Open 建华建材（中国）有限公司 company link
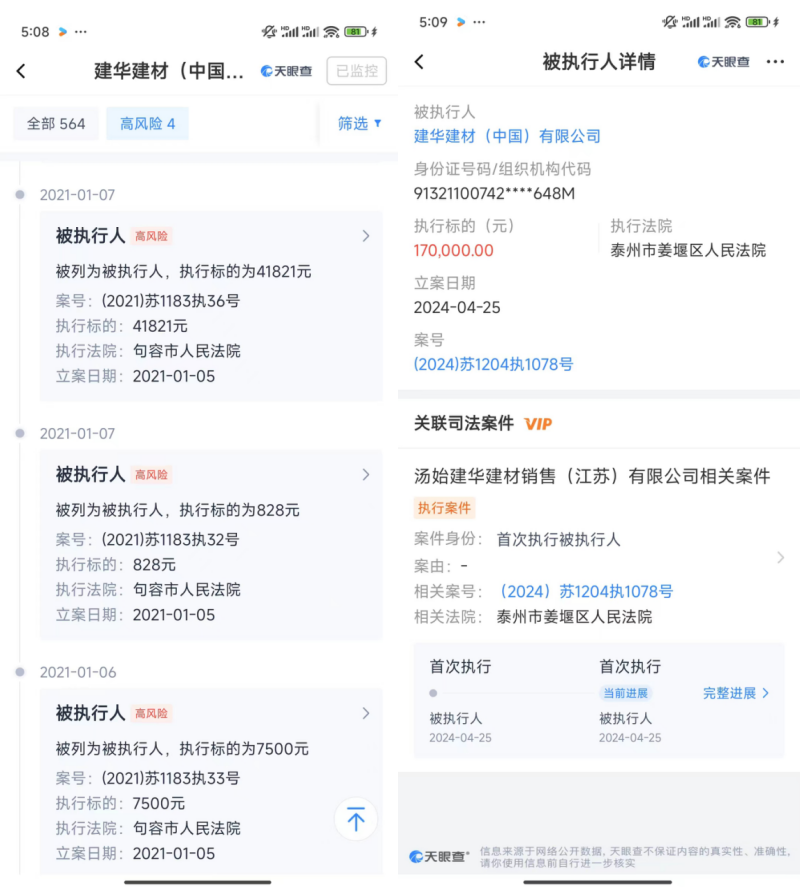Screen dimensions: 803x887 (x=507, y=136)
